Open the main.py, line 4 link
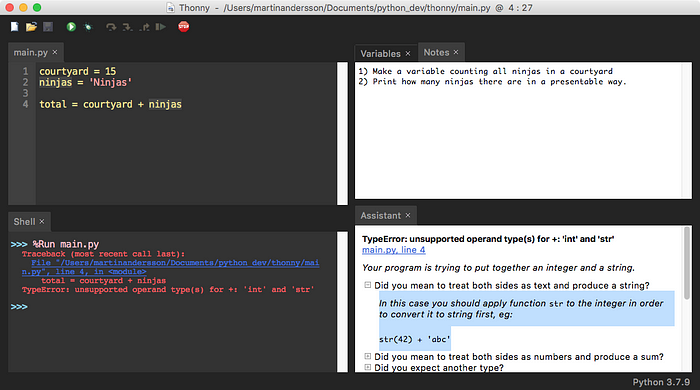700x390 pixels. (393, 250)
